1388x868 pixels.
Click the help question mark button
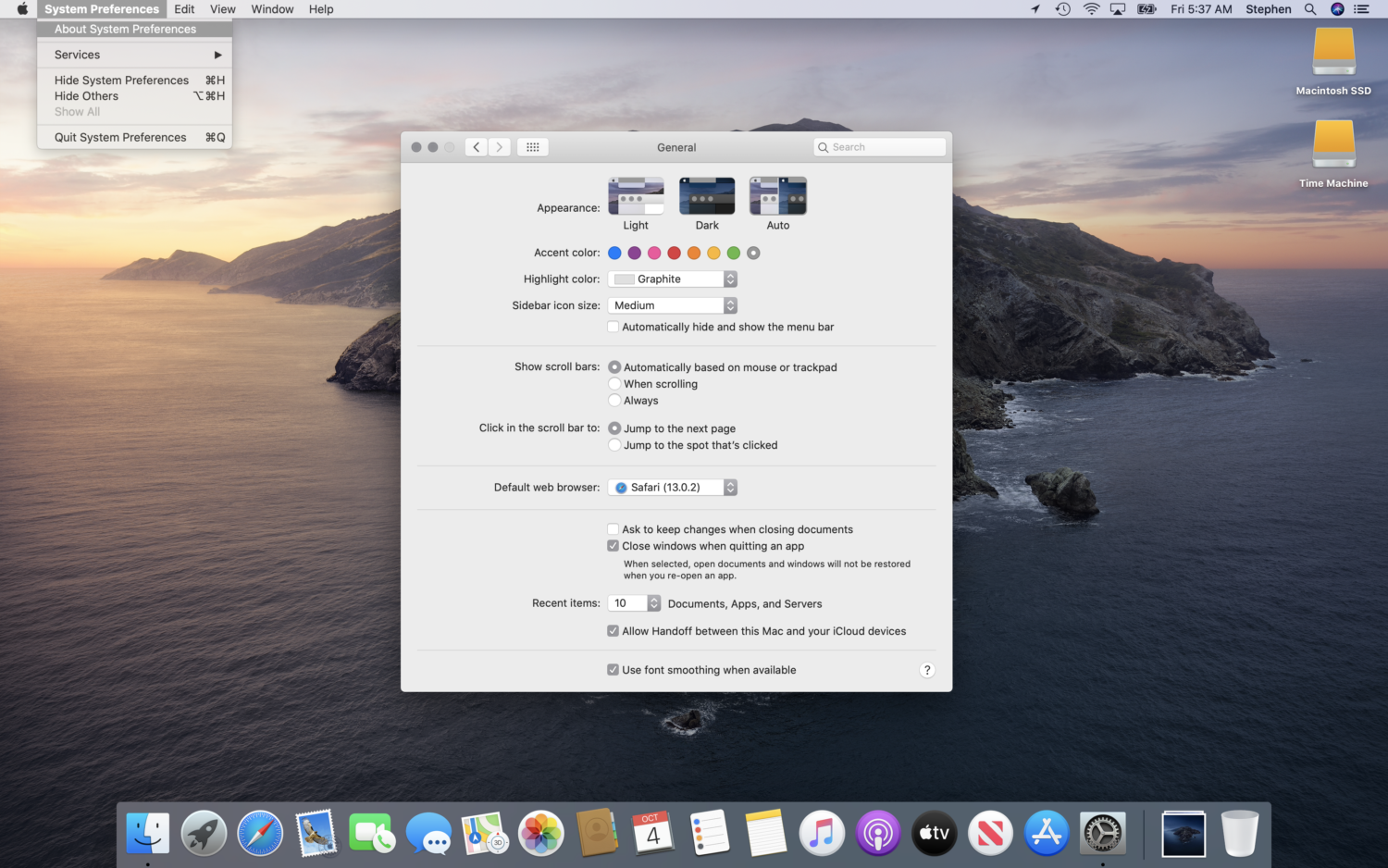(927, 669)
